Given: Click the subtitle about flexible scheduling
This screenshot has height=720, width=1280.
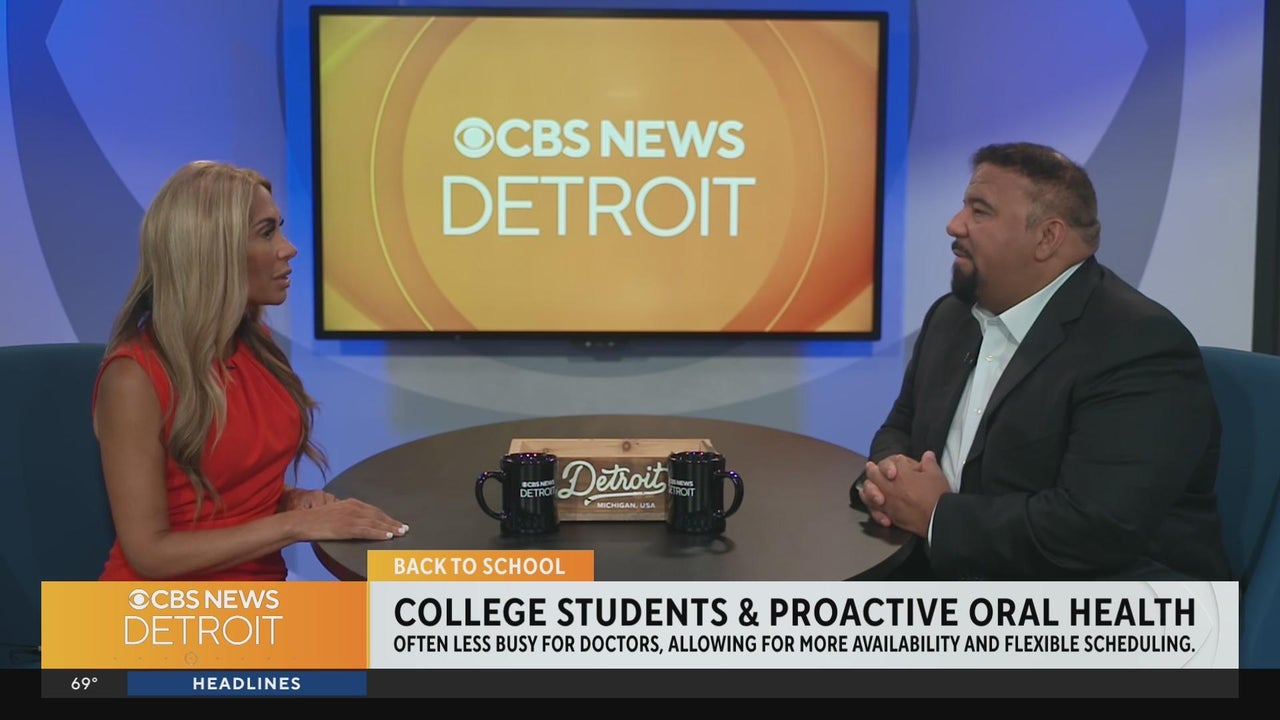Looking at the screenshot, I should coord(794,645).
